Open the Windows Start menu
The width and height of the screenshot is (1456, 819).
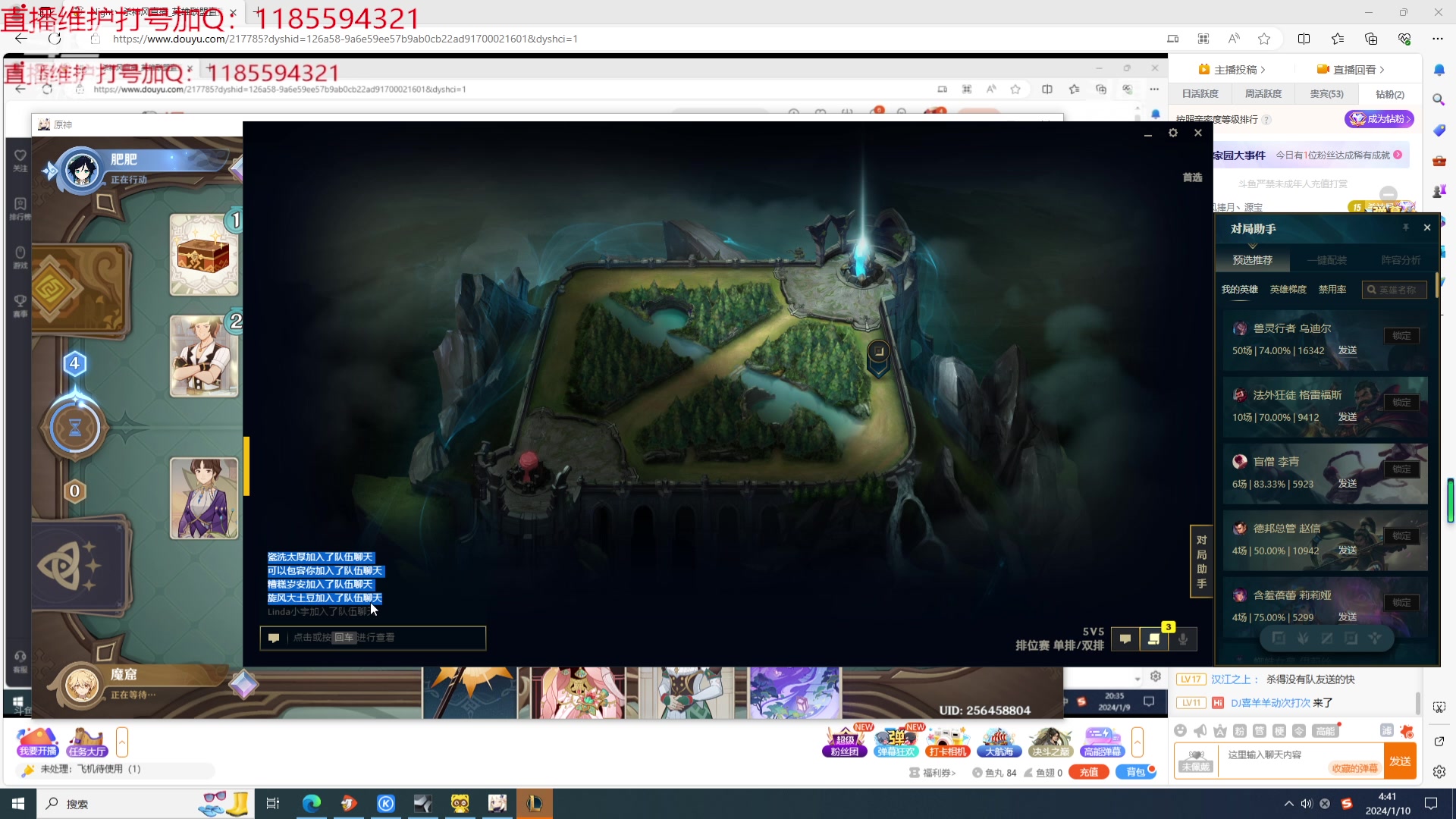click(x=18, y=803)
